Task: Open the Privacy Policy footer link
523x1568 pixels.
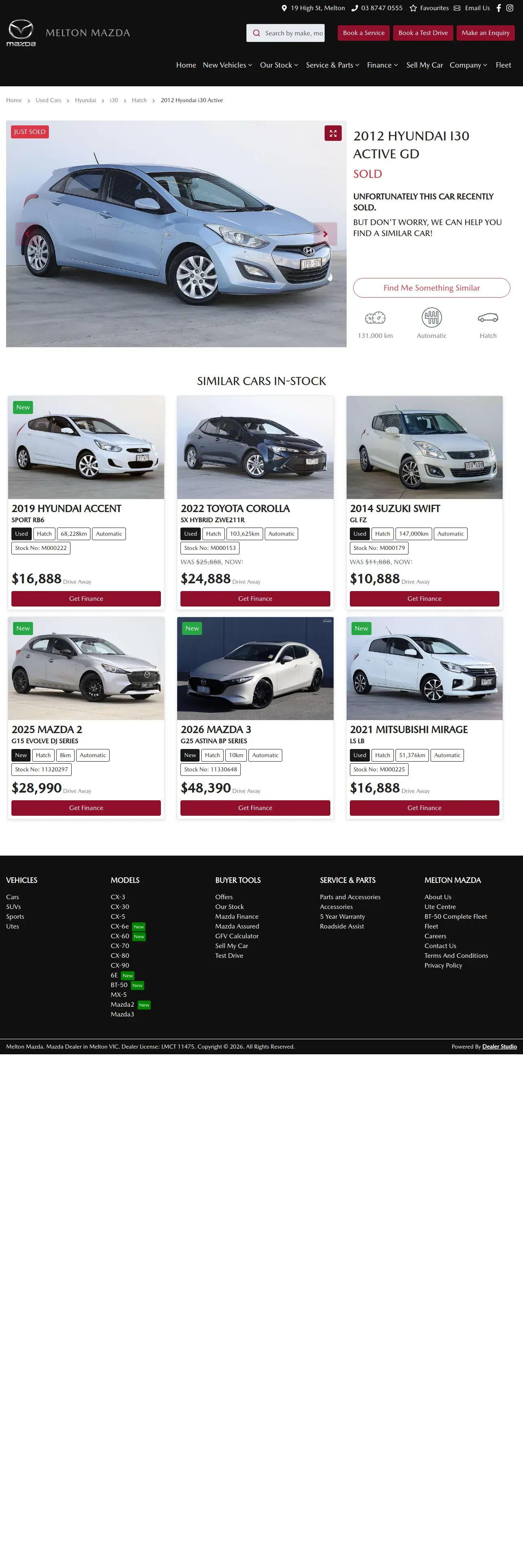Action: point(443,966)
